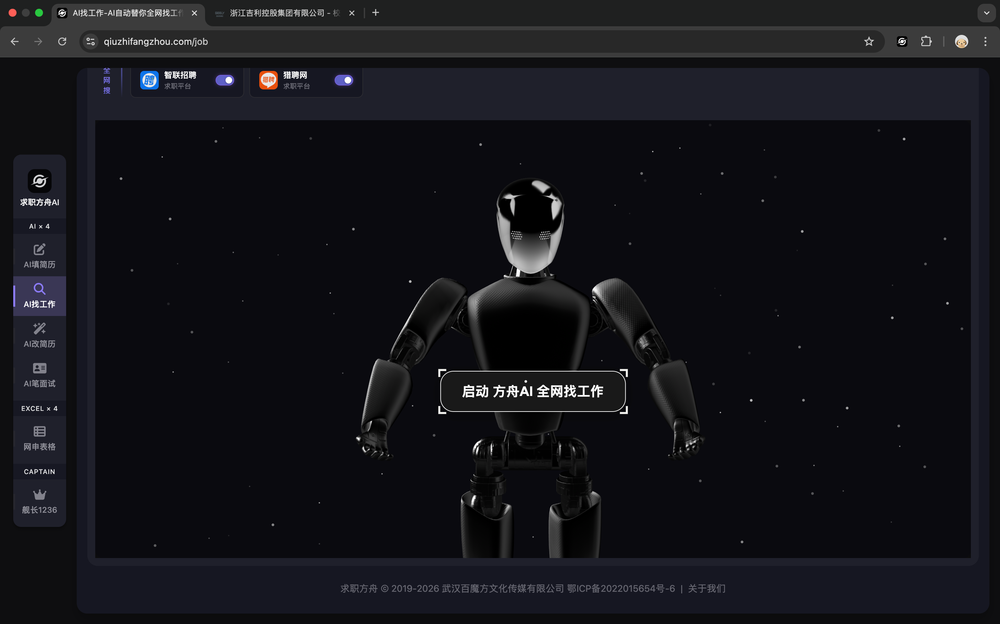Click the 求职方舟 extension icon in toolbar
Viewport: 1000px width, 624px height.
coord(902,41)
